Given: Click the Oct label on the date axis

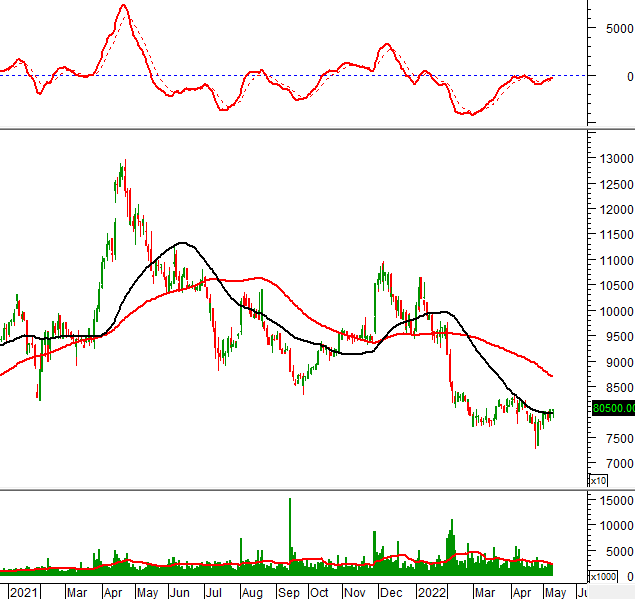Looking at the screenshot, I should (x=320, y=592).
